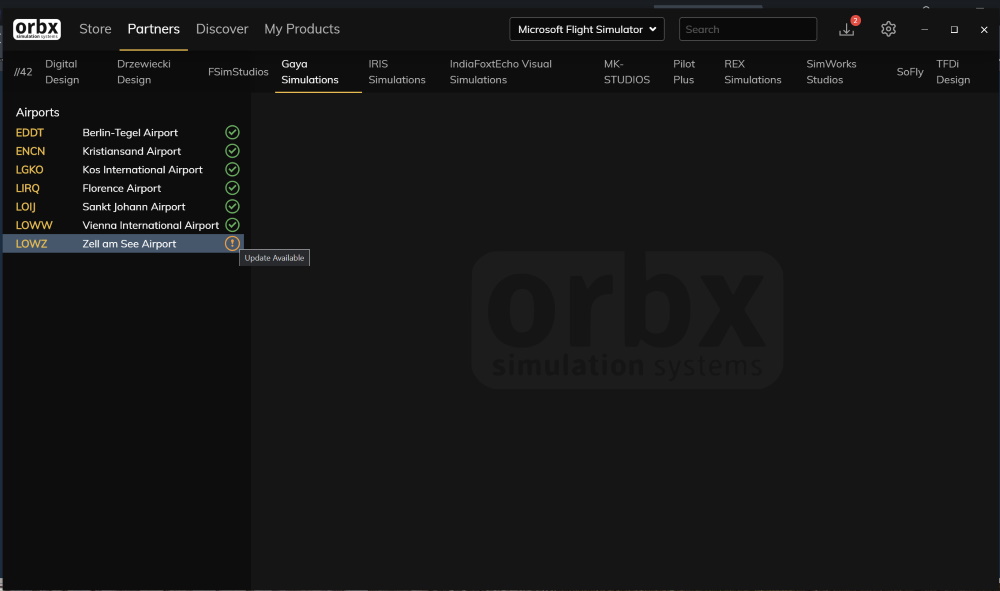Select the //42 partner tab
Viewport: 1000px width, 591px height.
[23, 71]
